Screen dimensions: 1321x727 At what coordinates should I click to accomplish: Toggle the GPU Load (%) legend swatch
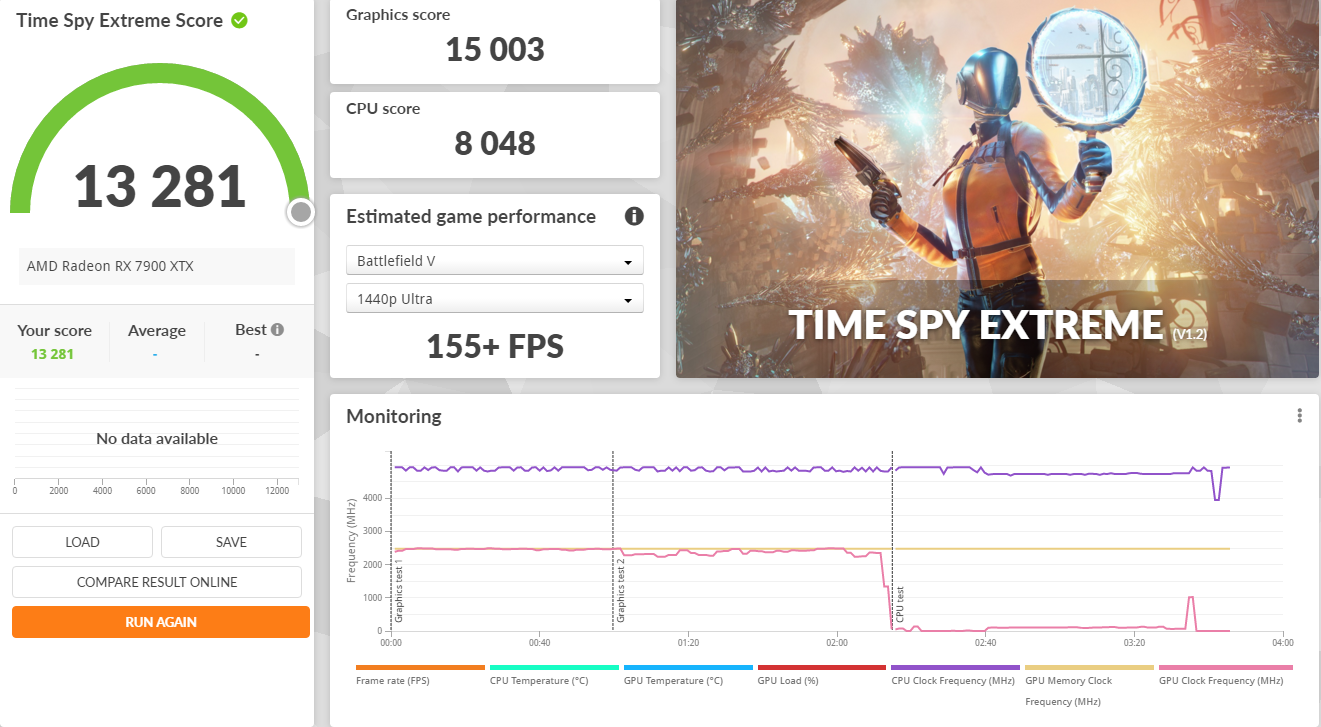pos(822,667)
